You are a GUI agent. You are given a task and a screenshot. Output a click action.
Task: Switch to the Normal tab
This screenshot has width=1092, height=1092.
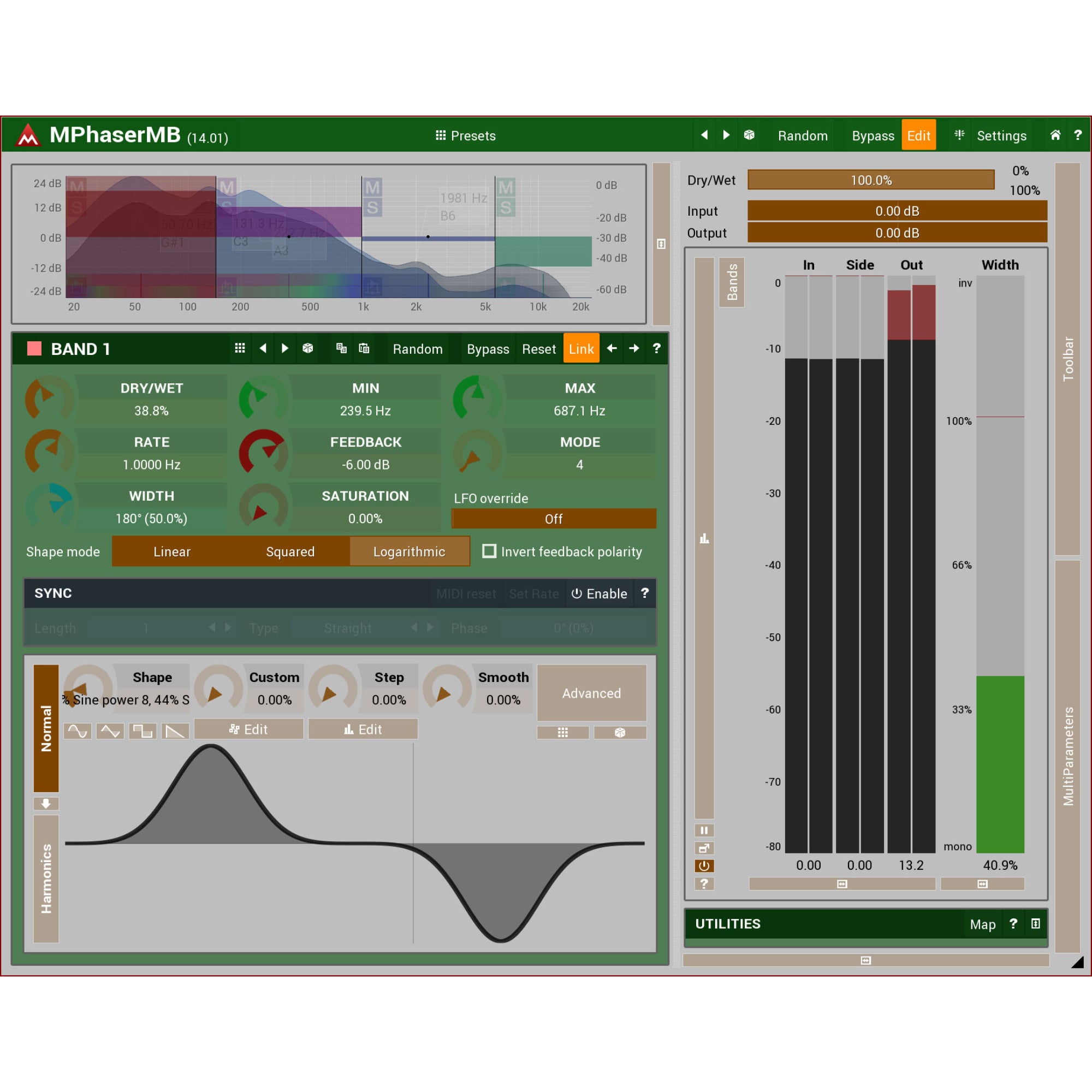[x=46, y=728]
